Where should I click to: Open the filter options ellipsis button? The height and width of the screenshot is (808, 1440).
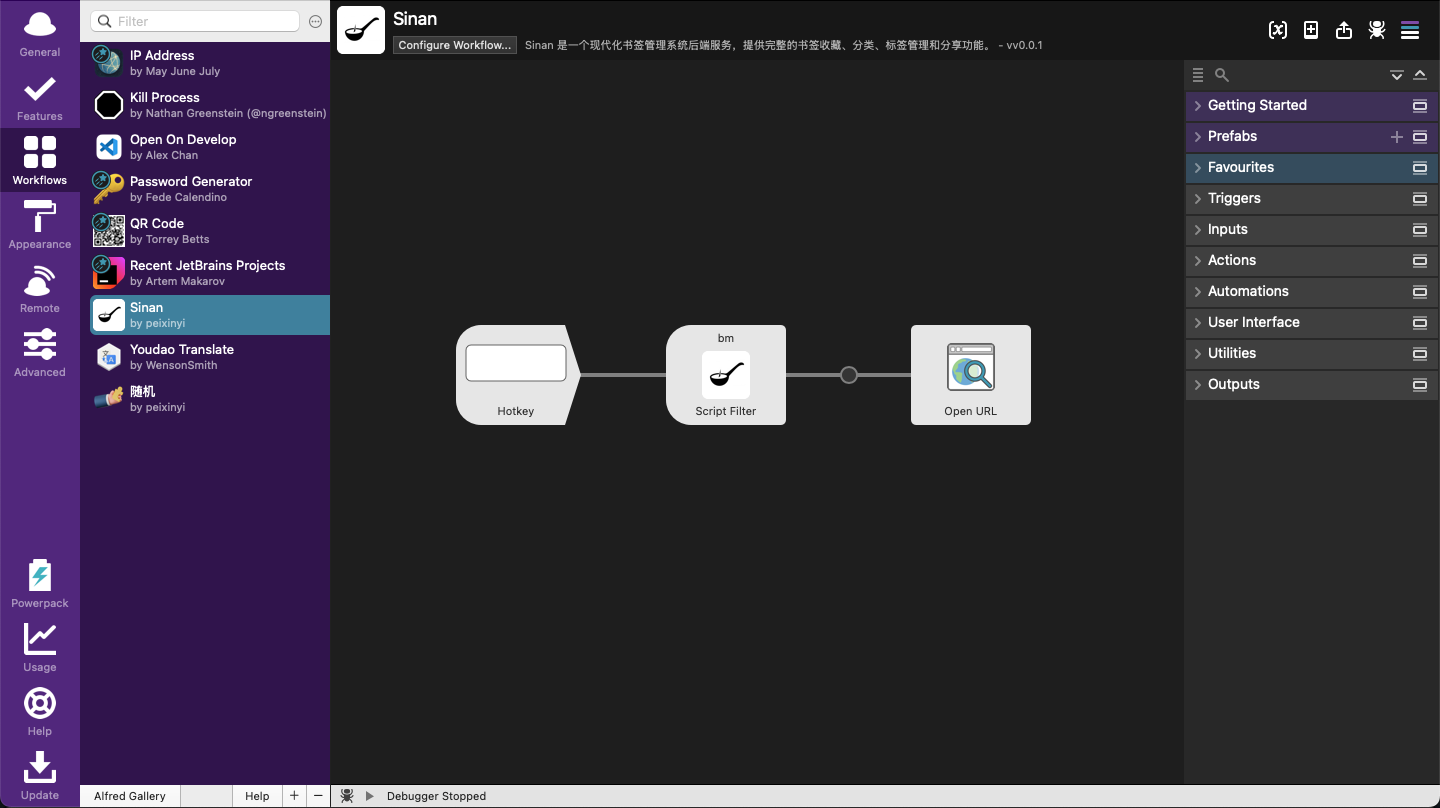[316, 21]
